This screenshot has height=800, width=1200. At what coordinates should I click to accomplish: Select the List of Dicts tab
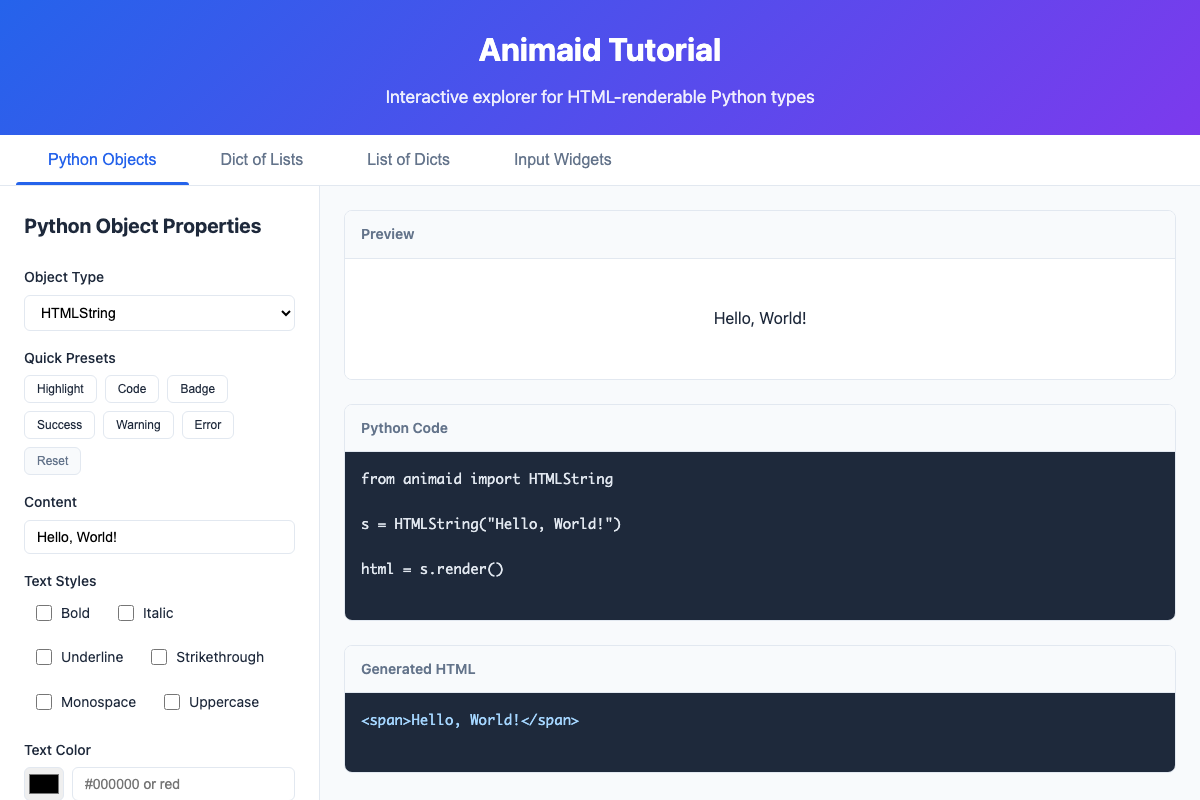[408, 160]
